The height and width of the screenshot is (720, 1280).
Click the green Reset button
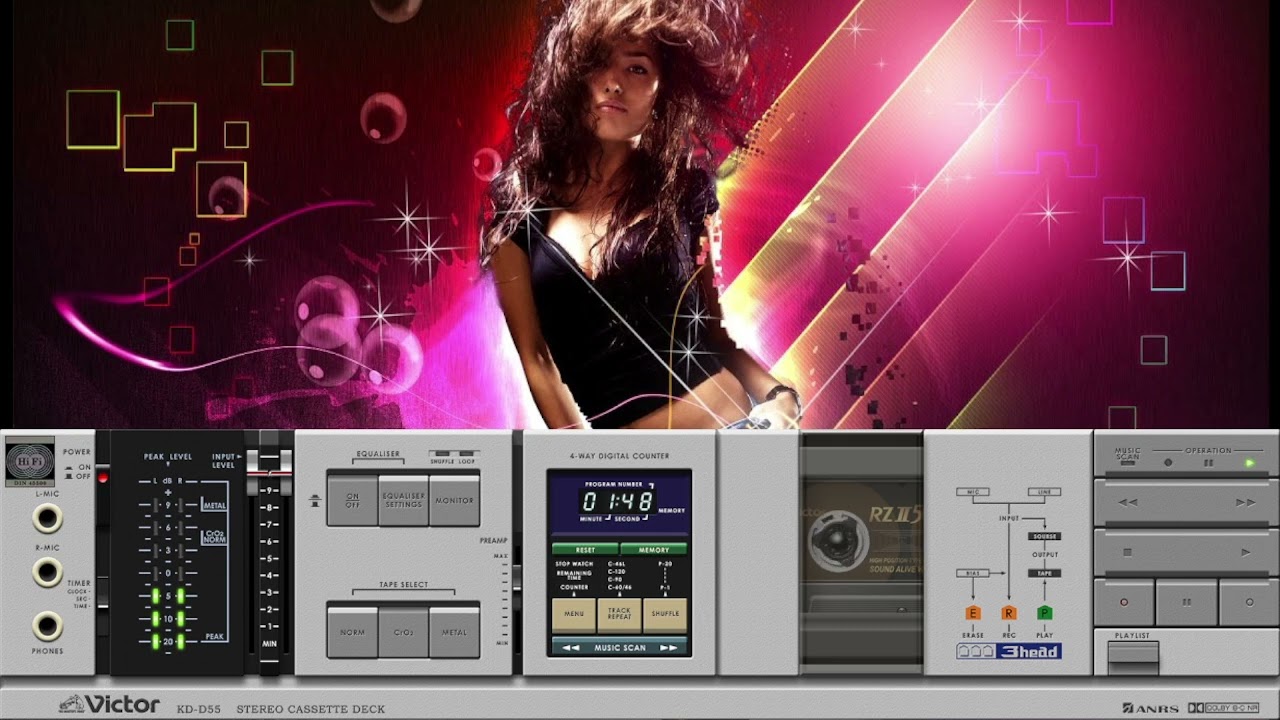coord(585,549)
